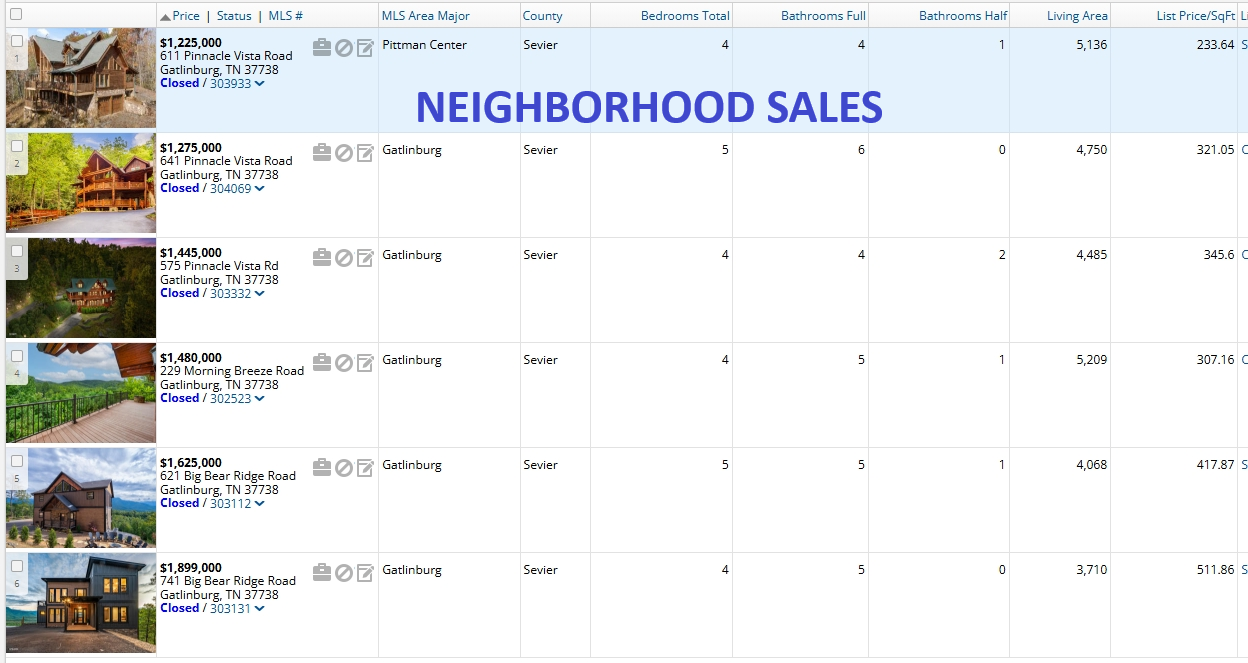Open the MLS number link 304069
This screenshot has height=663, width=1248.
tap(230, 188)
